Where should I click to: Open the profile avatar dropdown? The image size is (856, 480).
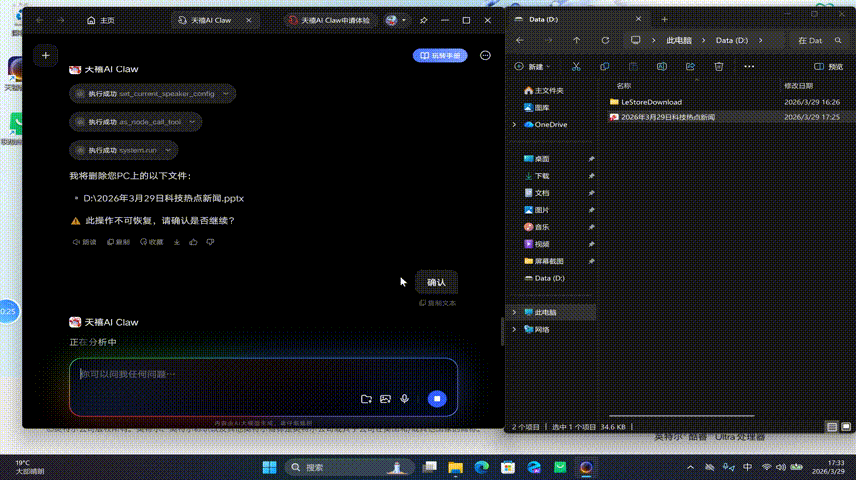396,20
